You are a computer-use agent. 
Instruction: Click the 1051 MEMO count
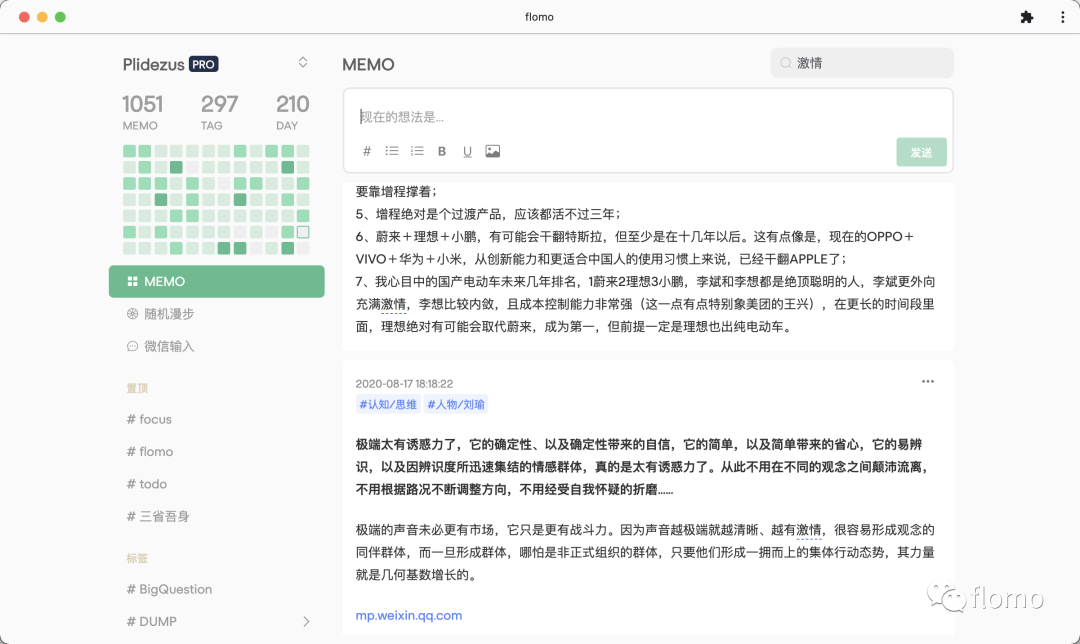tap(142, 112)
